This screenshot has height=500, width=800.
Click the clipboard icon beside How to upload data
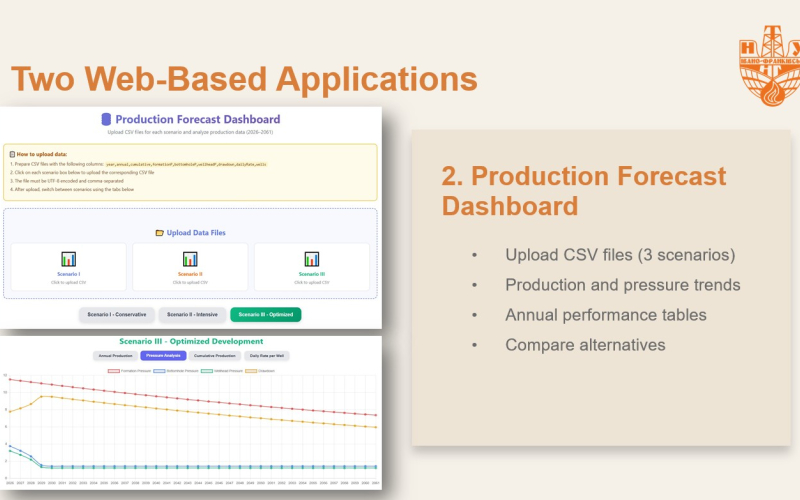coord(12,154)
